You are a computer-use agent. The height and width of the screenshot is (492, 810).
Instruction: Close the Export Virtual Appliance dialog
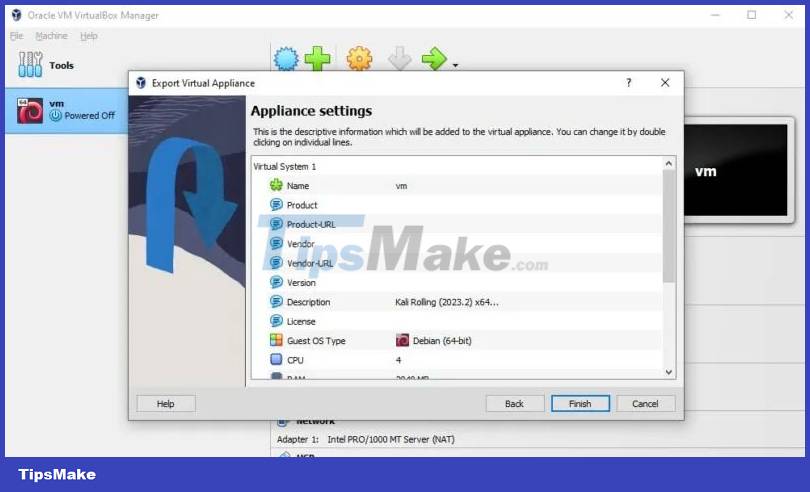[x=665, y=83]
